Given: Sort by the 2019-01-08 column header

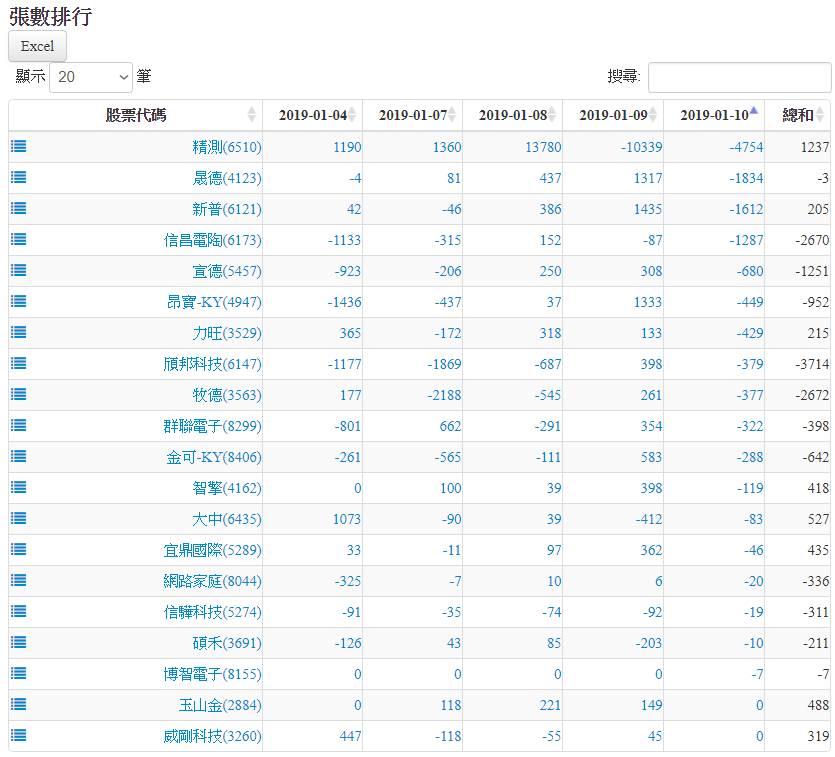Looking at the screenshot, I should point(512,115).
